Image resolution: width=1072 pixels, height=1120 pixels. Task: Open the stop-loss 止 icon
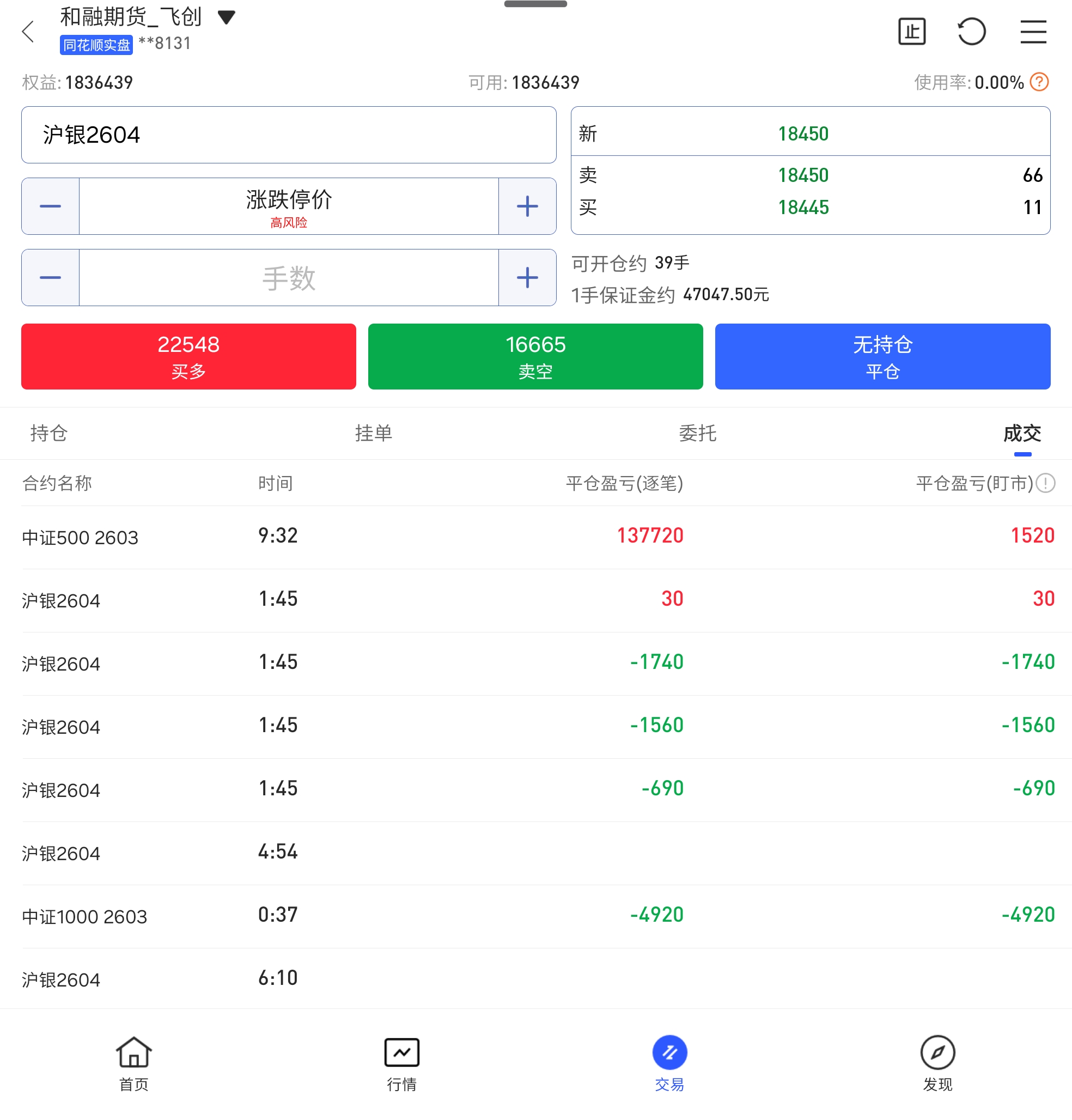[911, 32]
